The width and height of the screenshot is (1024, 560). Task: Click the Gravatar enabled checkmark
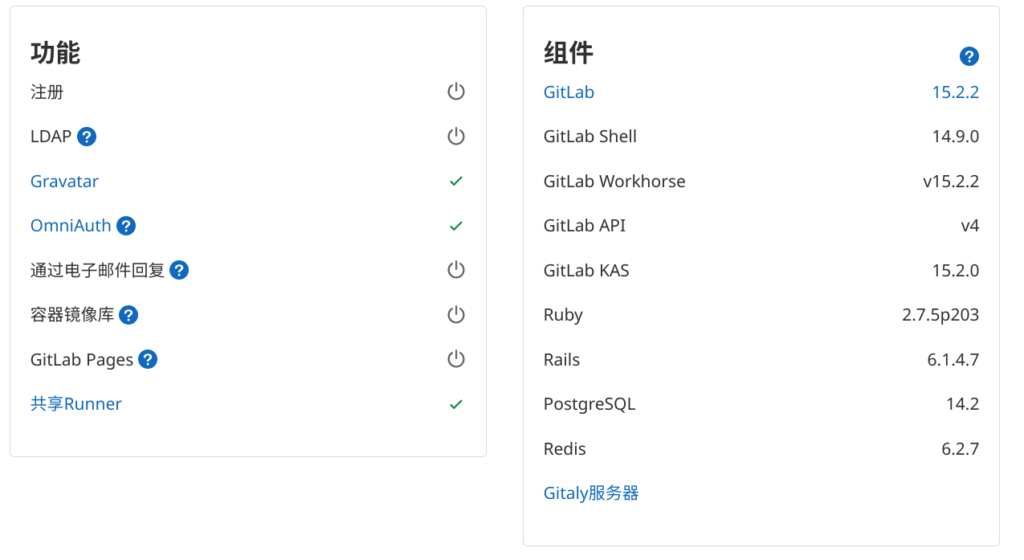point(456,182)
